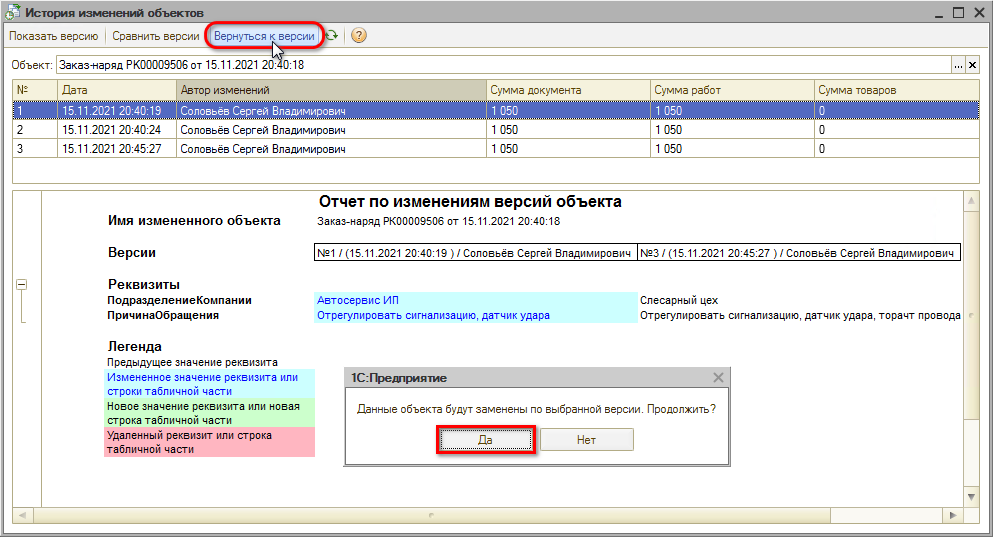
Task: Click the Объект input field
Action: [x=500, y=65]
